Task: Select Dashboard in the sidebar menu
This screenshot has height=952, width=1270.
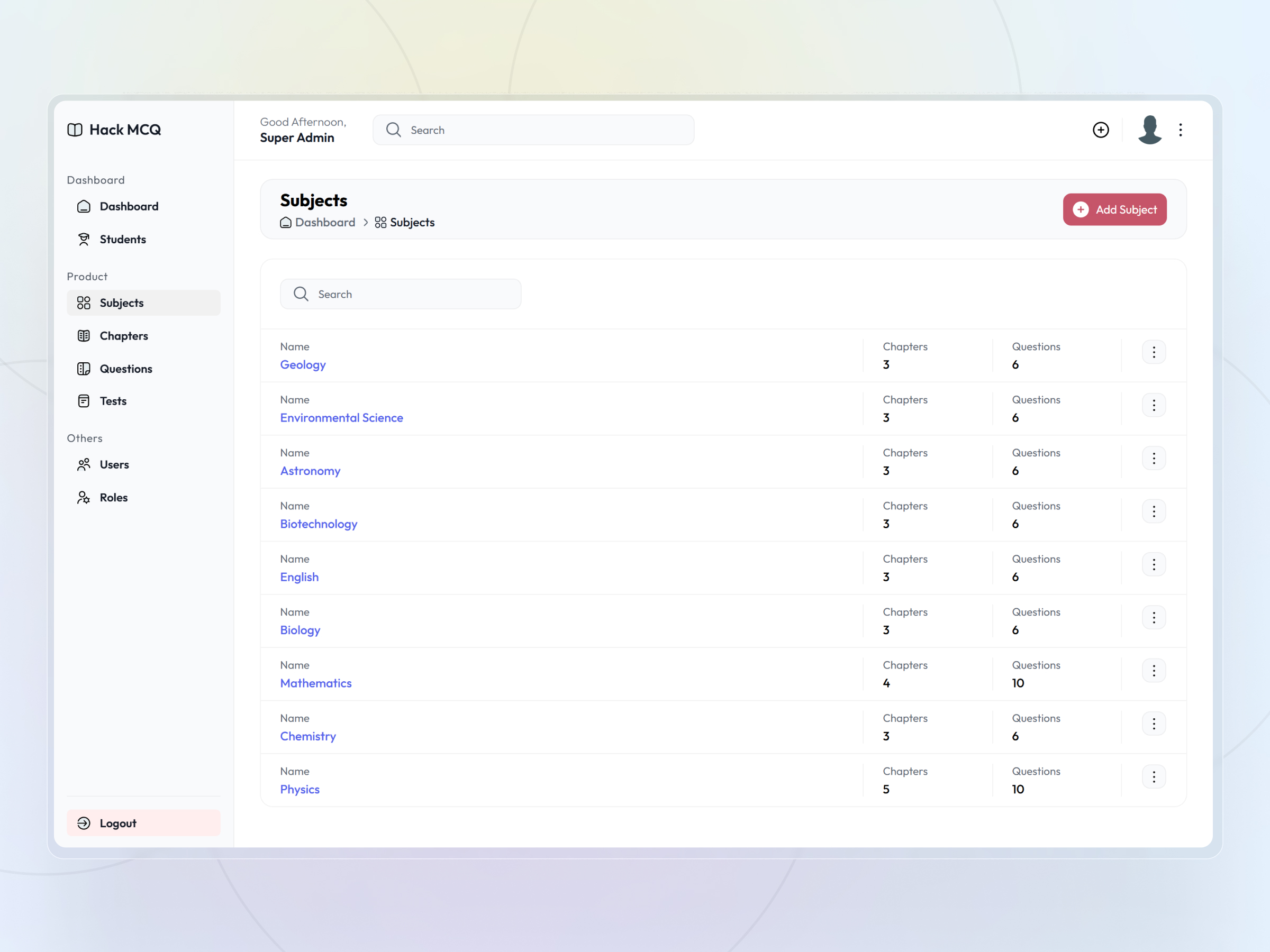Action: [x=129, y=206]
